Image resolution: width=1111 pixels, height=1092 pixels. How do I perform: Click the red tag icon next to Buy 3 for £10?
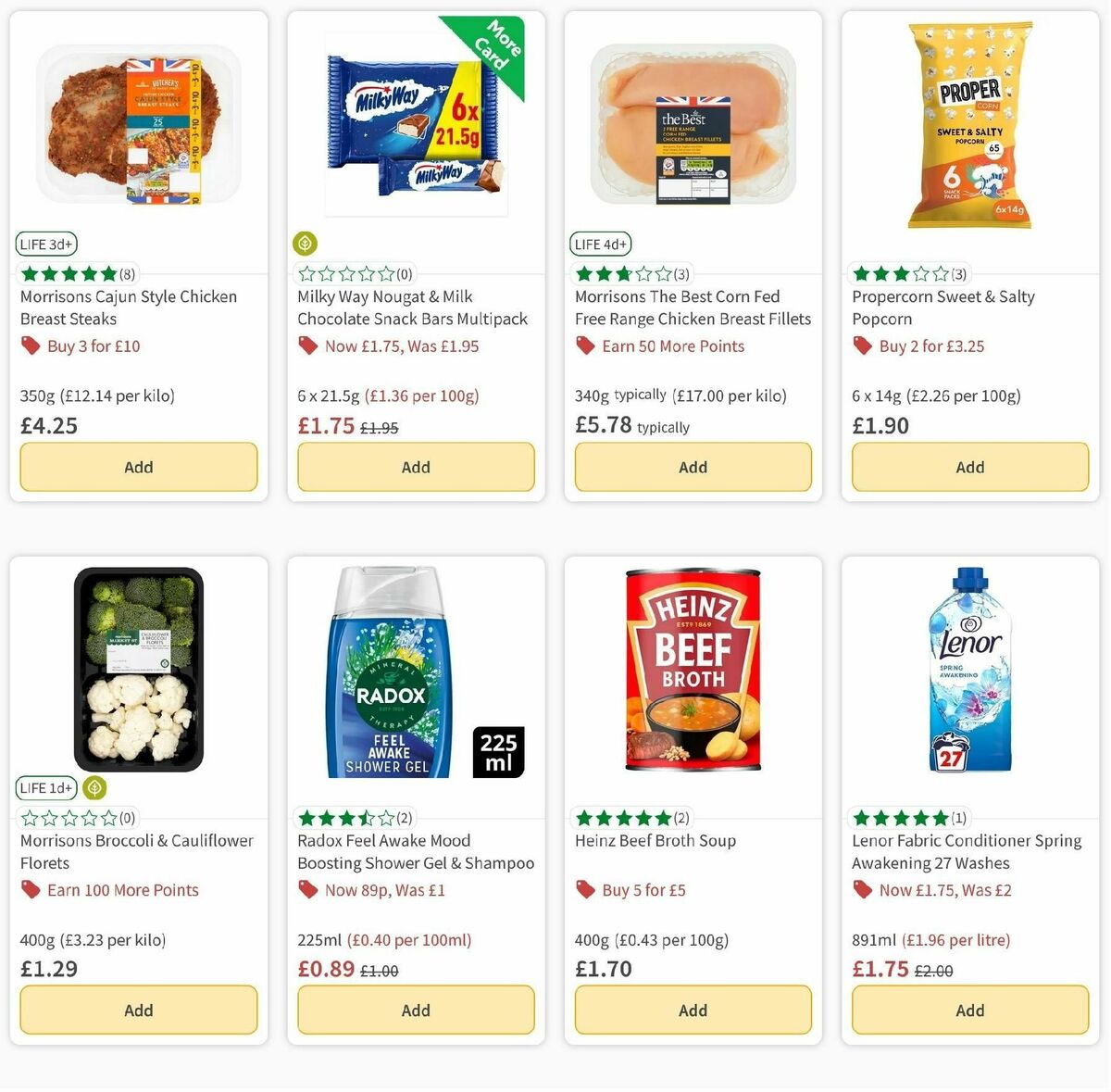tap(31, 345)
